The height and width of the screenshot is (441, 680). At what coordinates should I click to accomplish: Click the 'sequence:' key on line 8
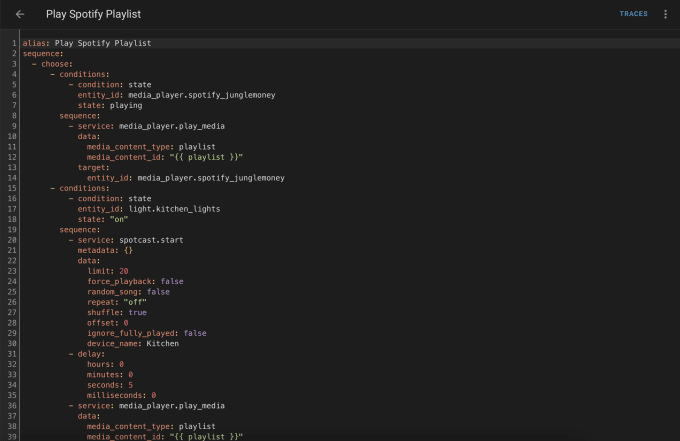(80, 116)
